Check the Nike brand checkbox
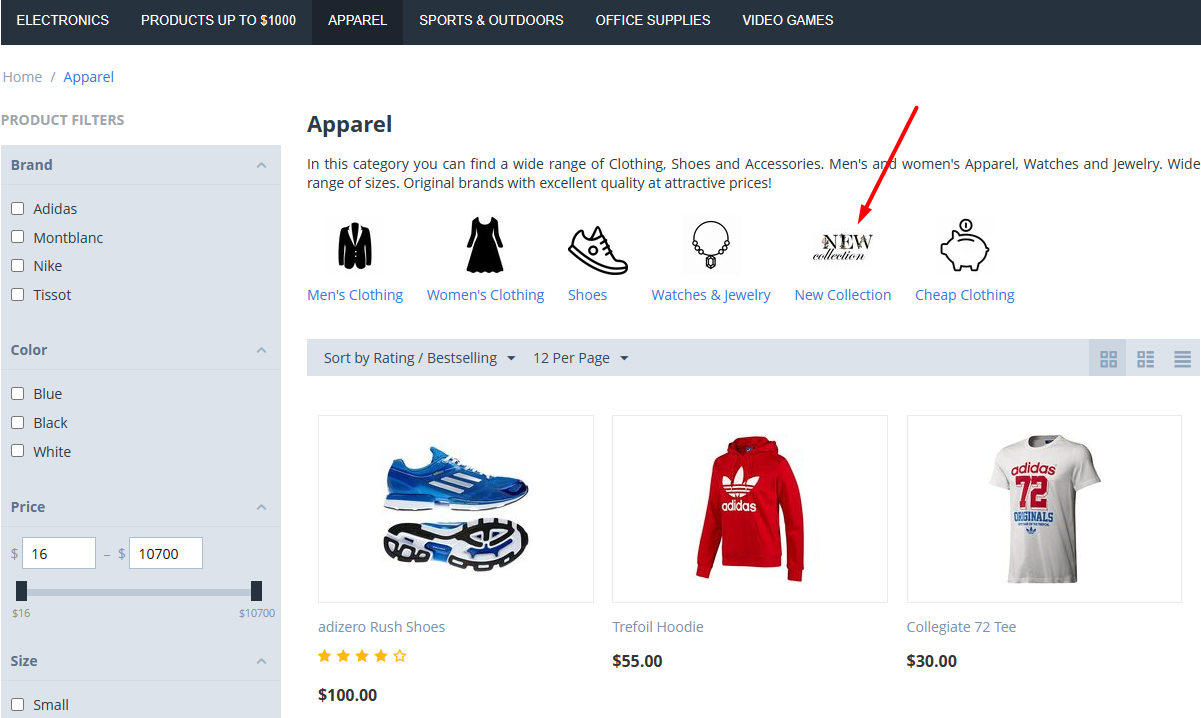The height and width of the screenshot is (718, 1201). tap(17, 265)
